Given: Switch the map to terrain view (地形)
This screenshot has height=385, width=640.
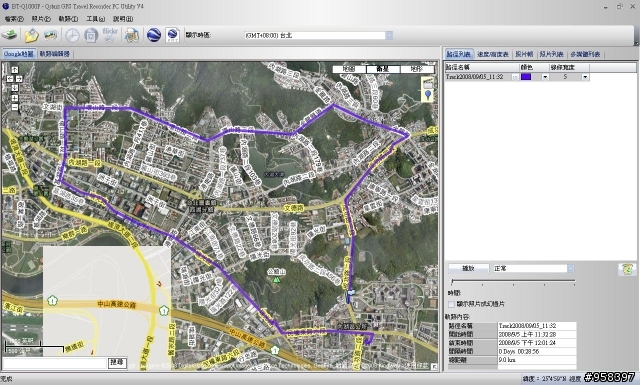Looking at the screenshot, I should (416, 69).
